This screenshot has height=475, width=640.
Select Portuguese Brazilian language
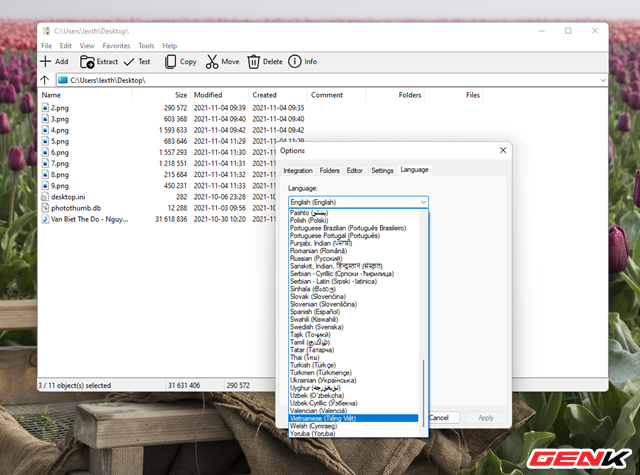[353, 228]
